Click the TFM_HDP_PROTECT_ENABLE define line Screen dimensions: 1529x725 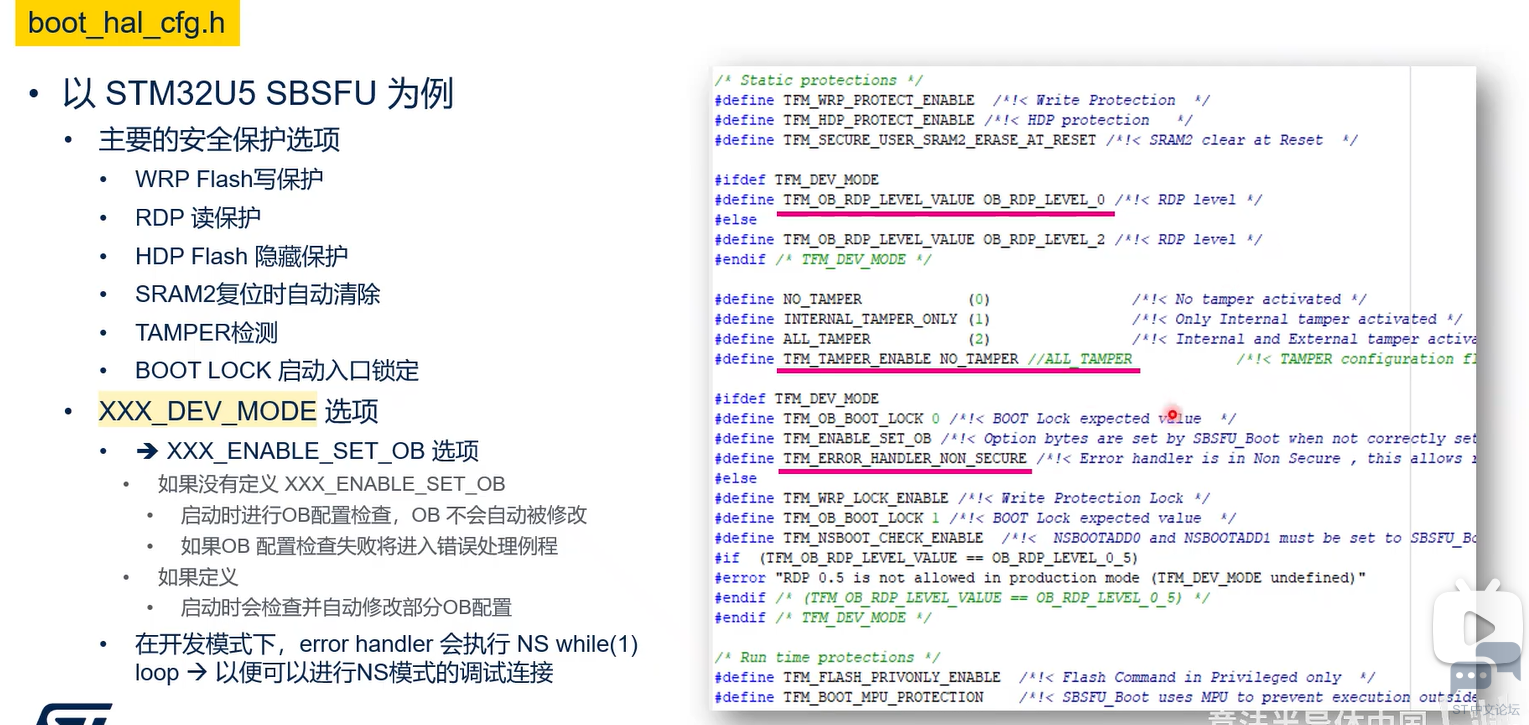953,120
